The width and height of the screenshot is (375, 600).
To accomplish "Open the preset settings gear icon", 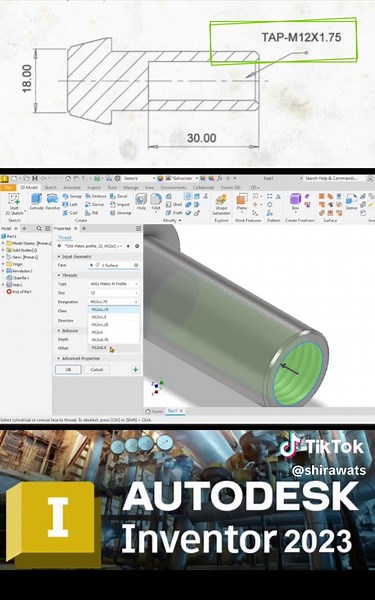I will (x=137, y=246).
